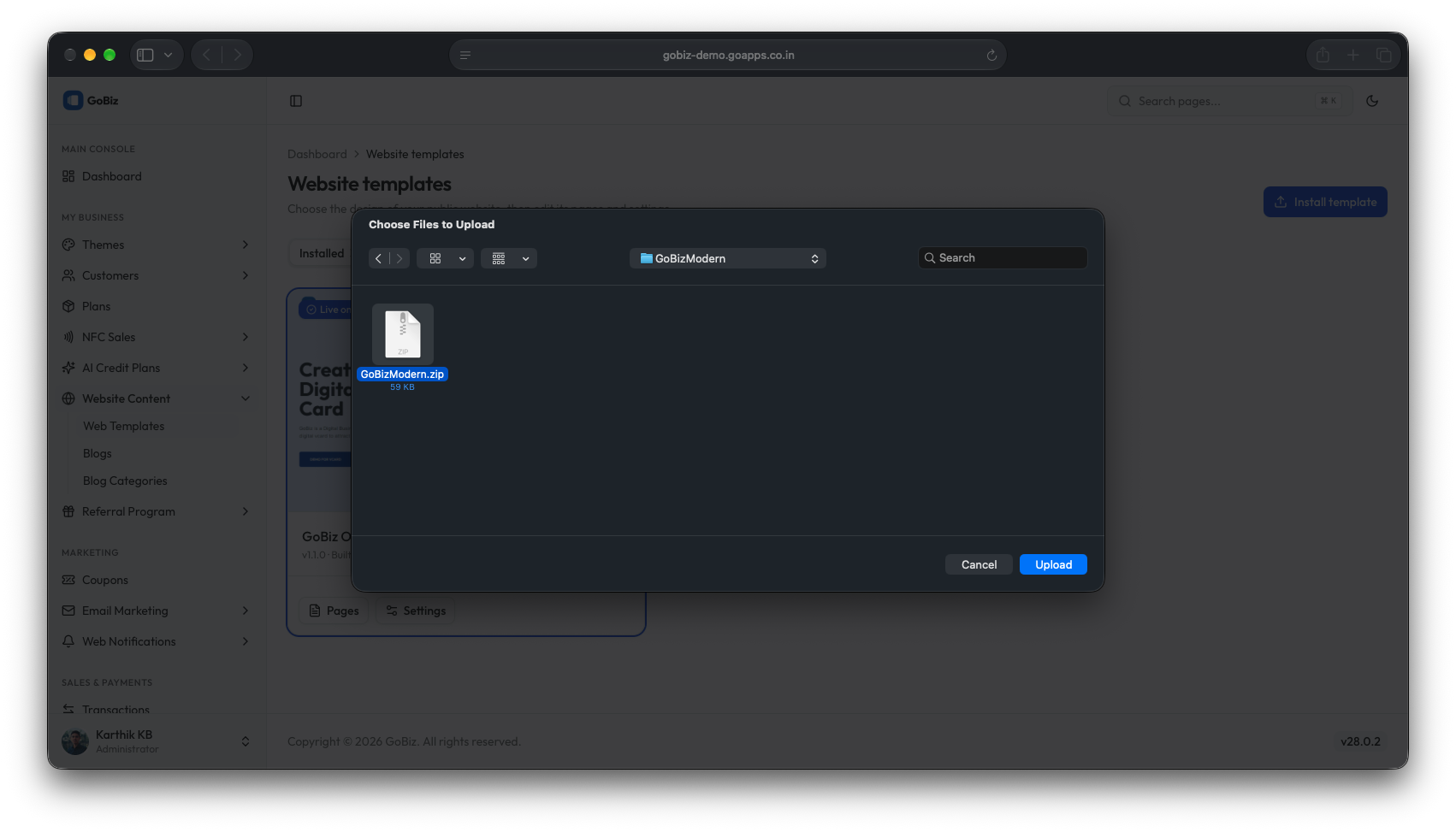Focus the file dialog Search field
Screen dimensions: 1456x832
point(1003,257)
